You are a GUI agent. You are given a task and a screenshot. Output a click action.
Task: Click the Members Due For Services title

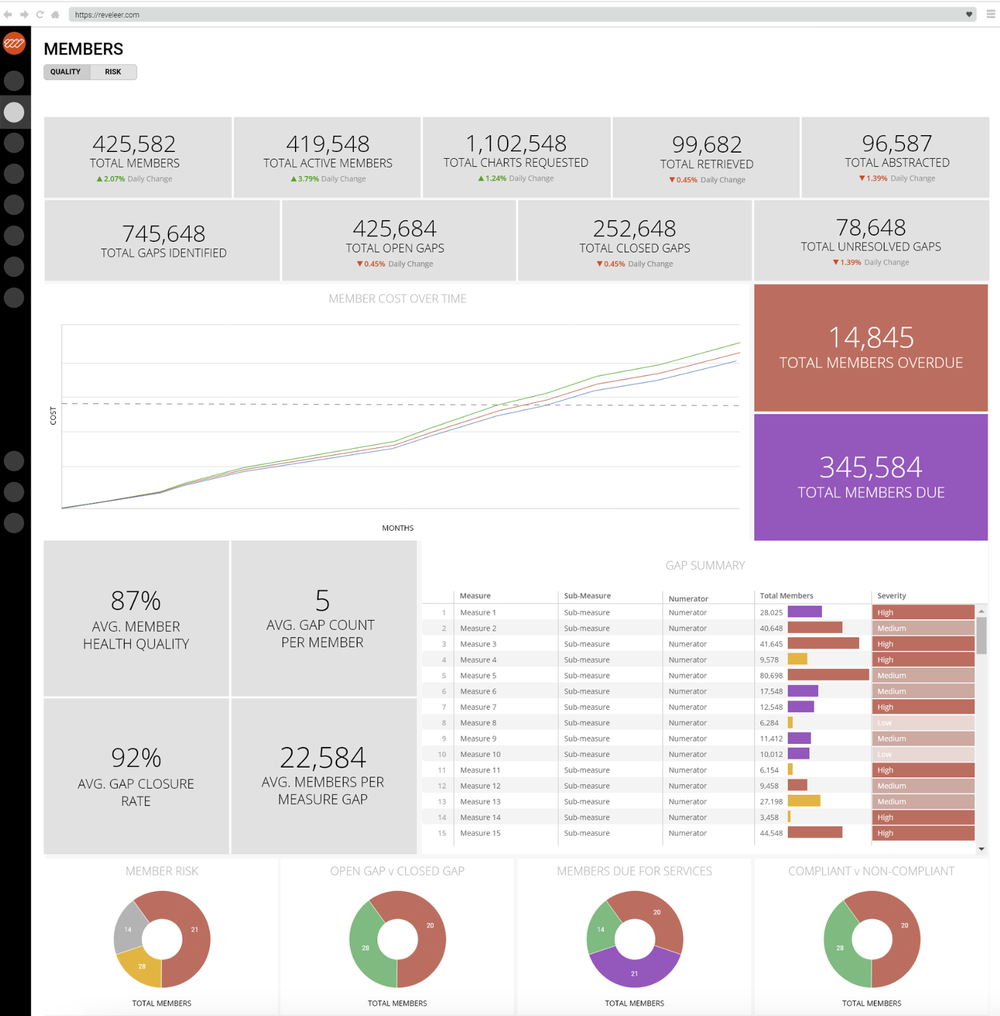[x=634, y=871]
